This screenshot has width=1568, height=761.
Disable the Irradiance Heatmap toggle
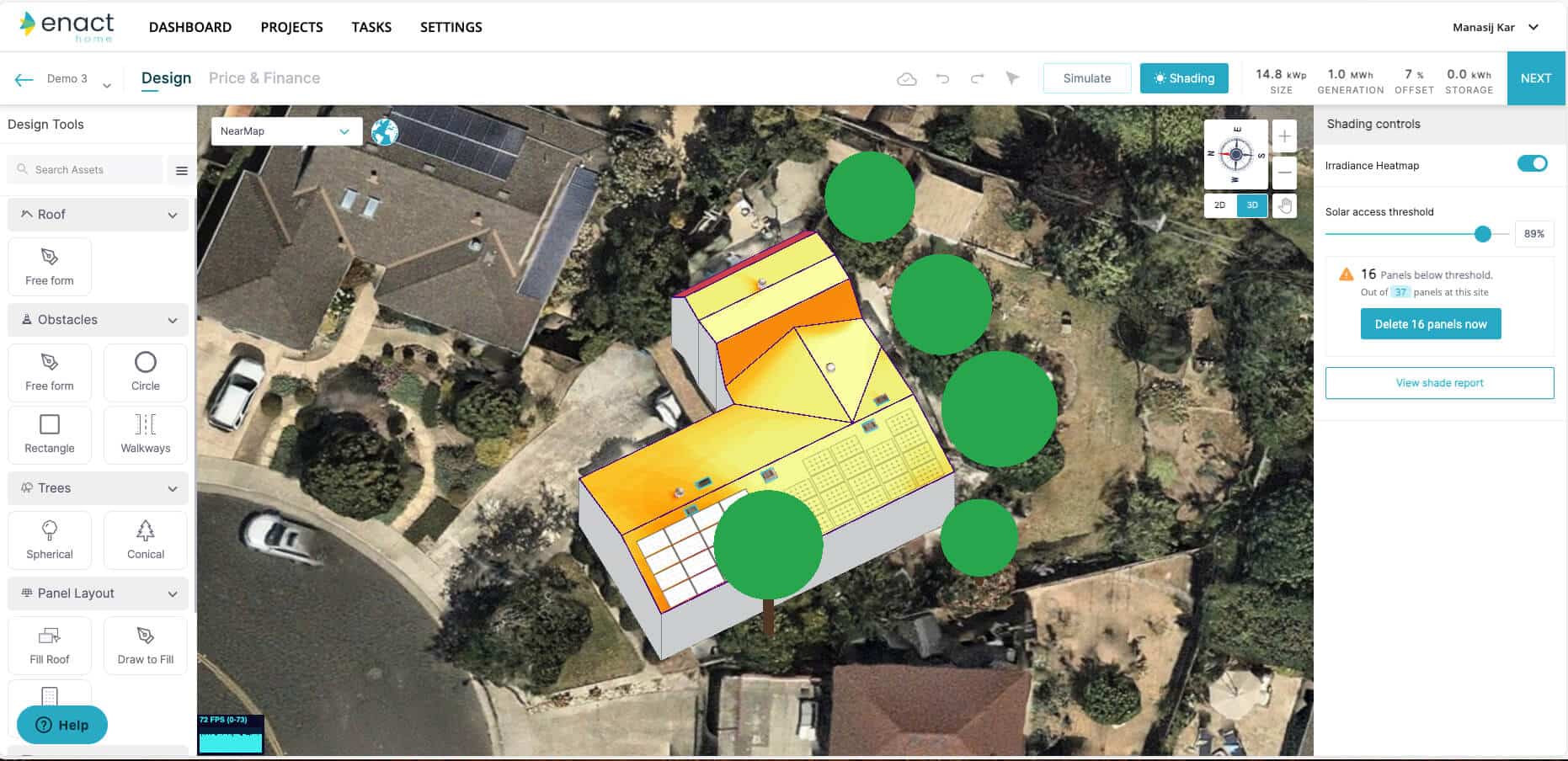pyautogui.click(x=1532, y=164)
